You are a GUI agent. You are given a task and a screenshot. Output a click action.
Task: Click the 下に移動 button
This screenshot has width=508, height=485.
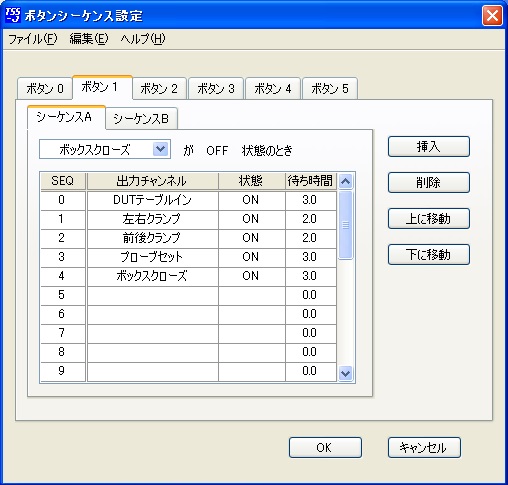[429, 254]
